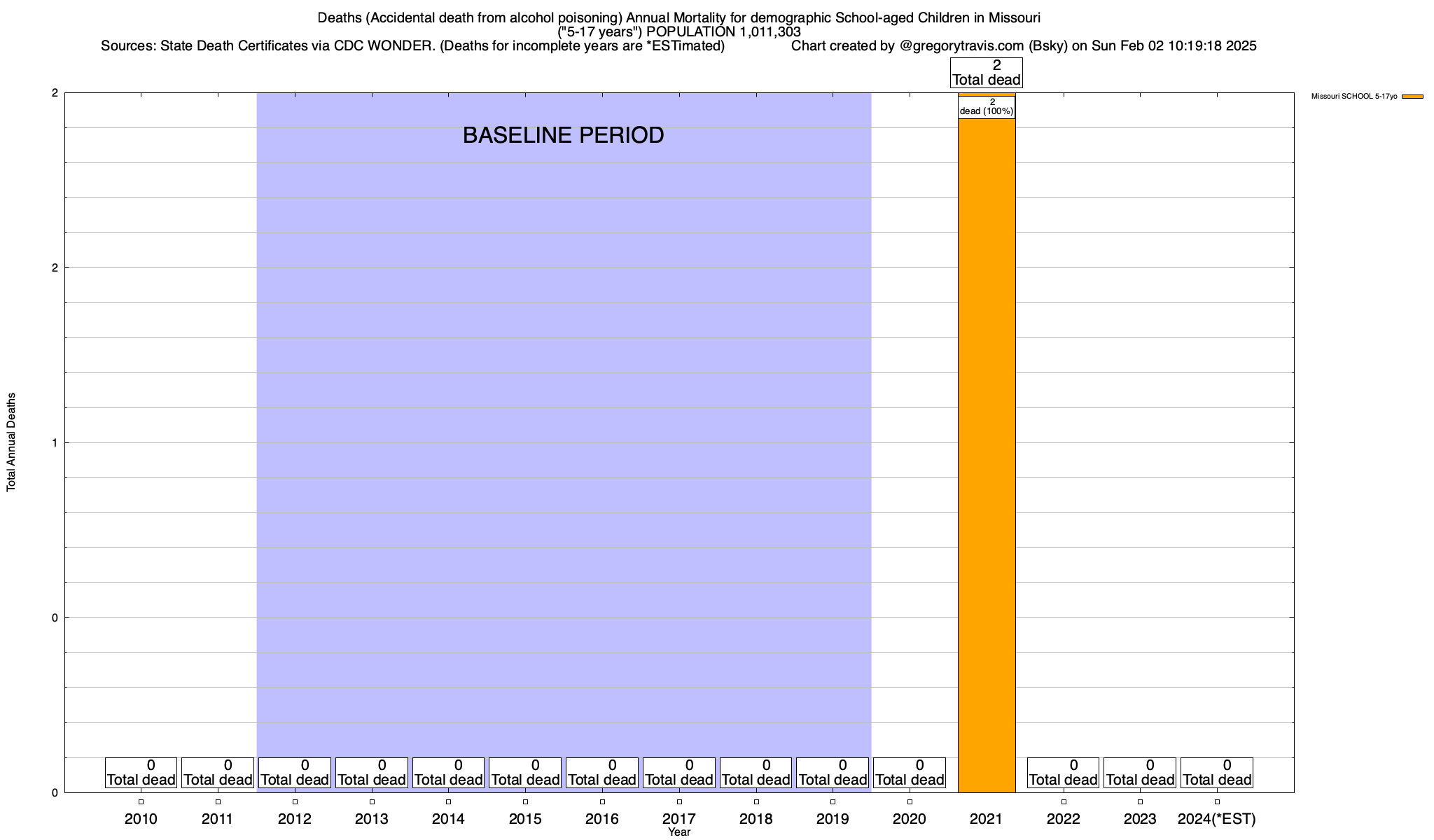The width and height of the screenshot is (1434, 840).
Task: Click the BASELINE PERIOD text
Action: [x=563, y=135]
